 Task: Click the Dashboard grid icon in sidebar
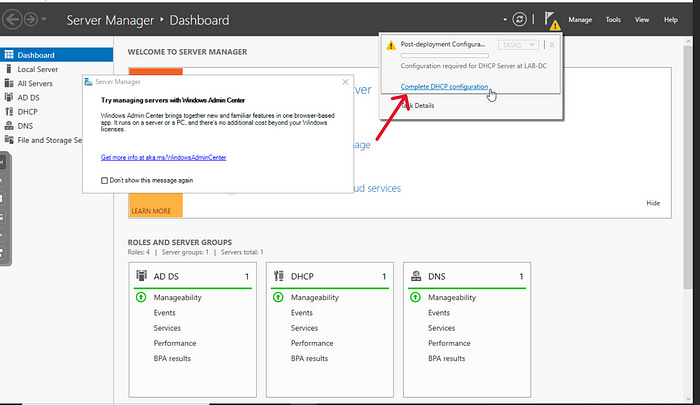pos(8,55)
